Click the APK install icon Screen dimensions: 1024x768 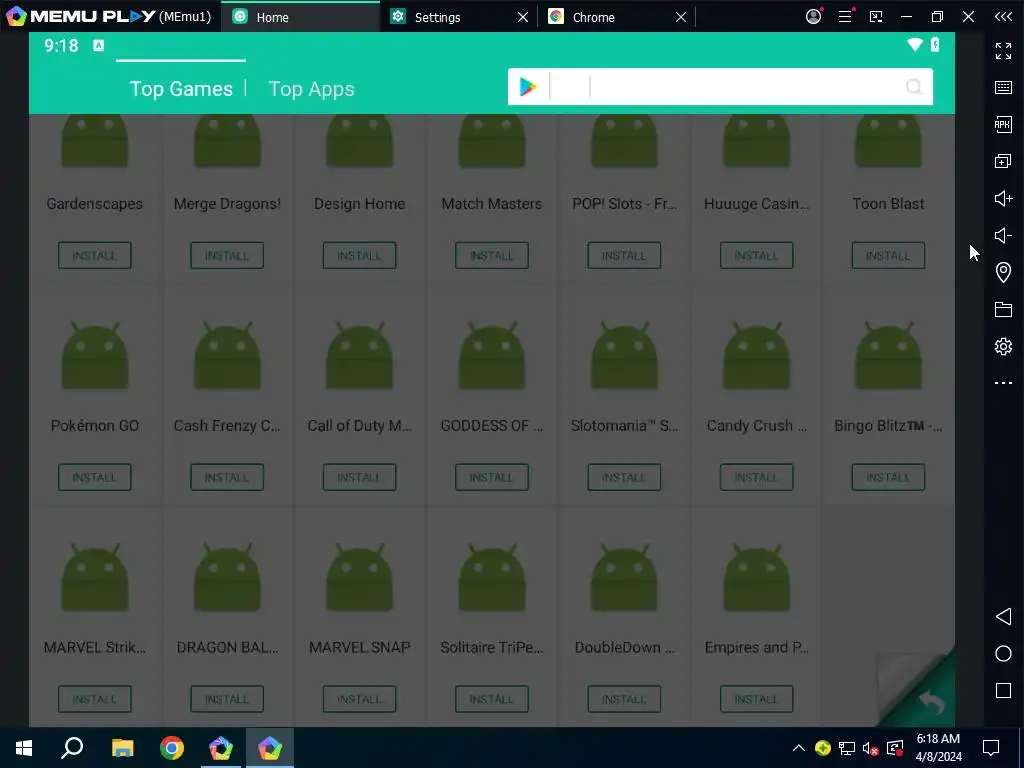point(1003,124)
